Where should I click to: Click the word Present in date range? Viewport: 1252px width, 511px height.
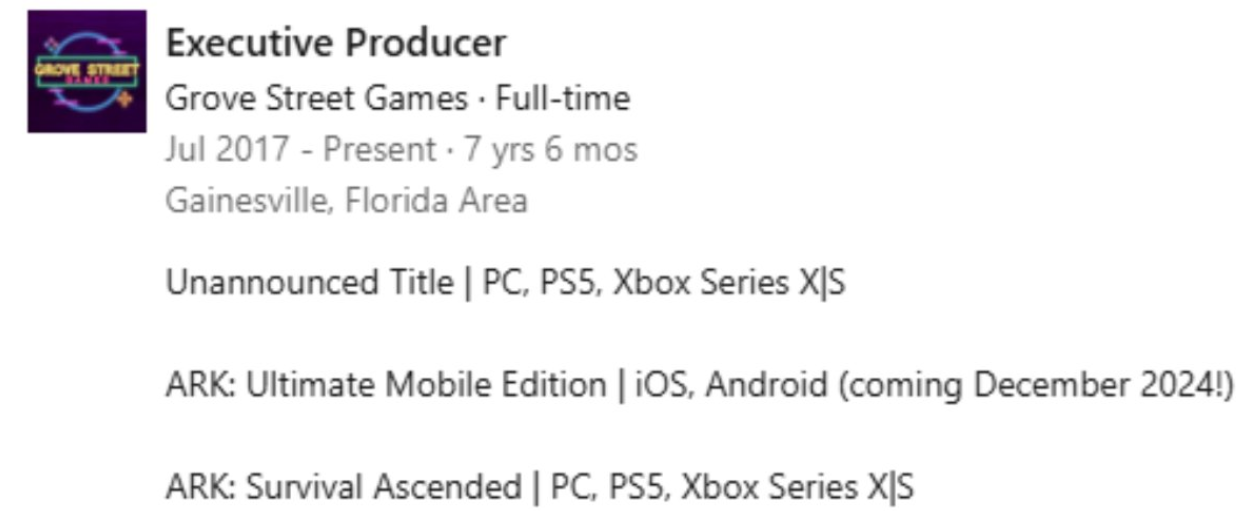pos(380,150)
